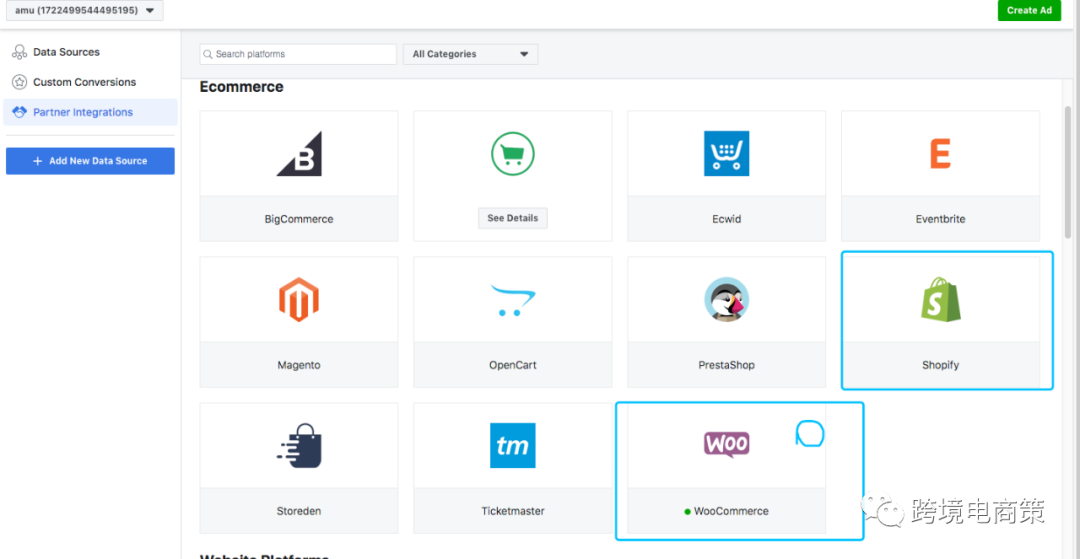
Task: Click the BigCommerce label
Action: (299, 219)
